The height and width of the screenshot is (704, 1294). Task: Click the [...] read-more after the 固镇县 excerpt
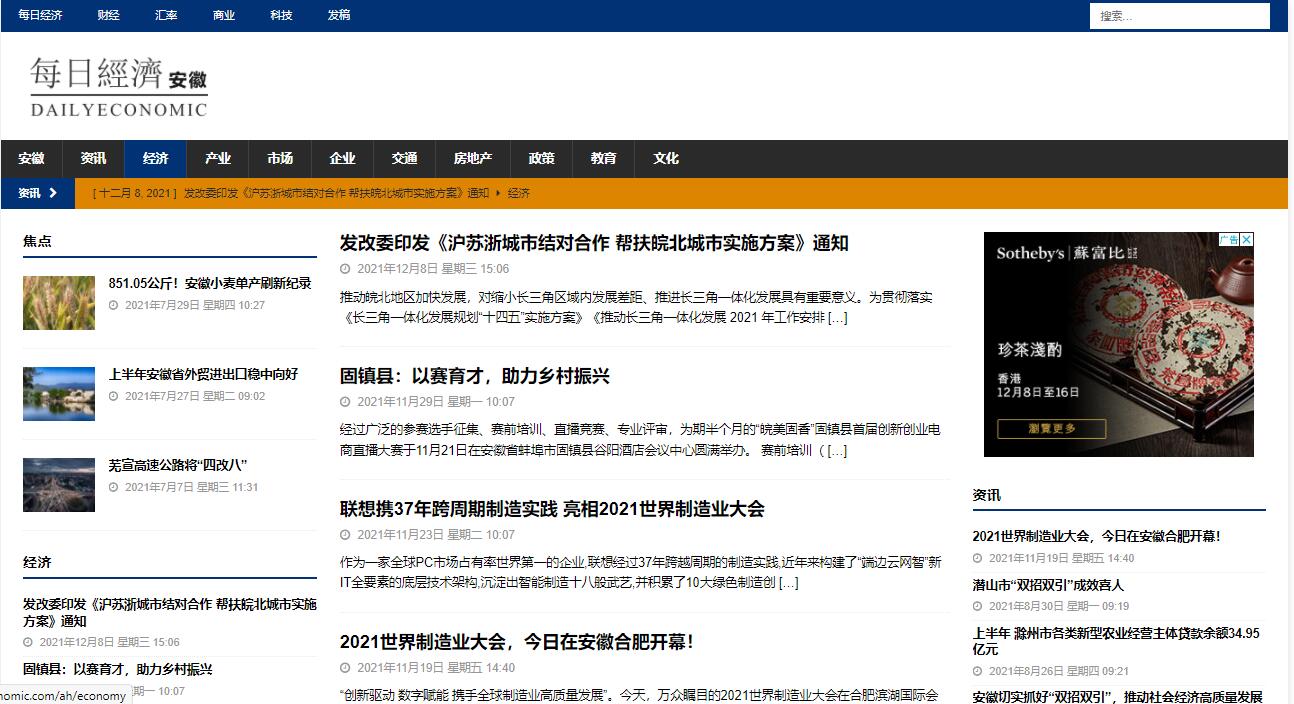click(x=837, y=450)
